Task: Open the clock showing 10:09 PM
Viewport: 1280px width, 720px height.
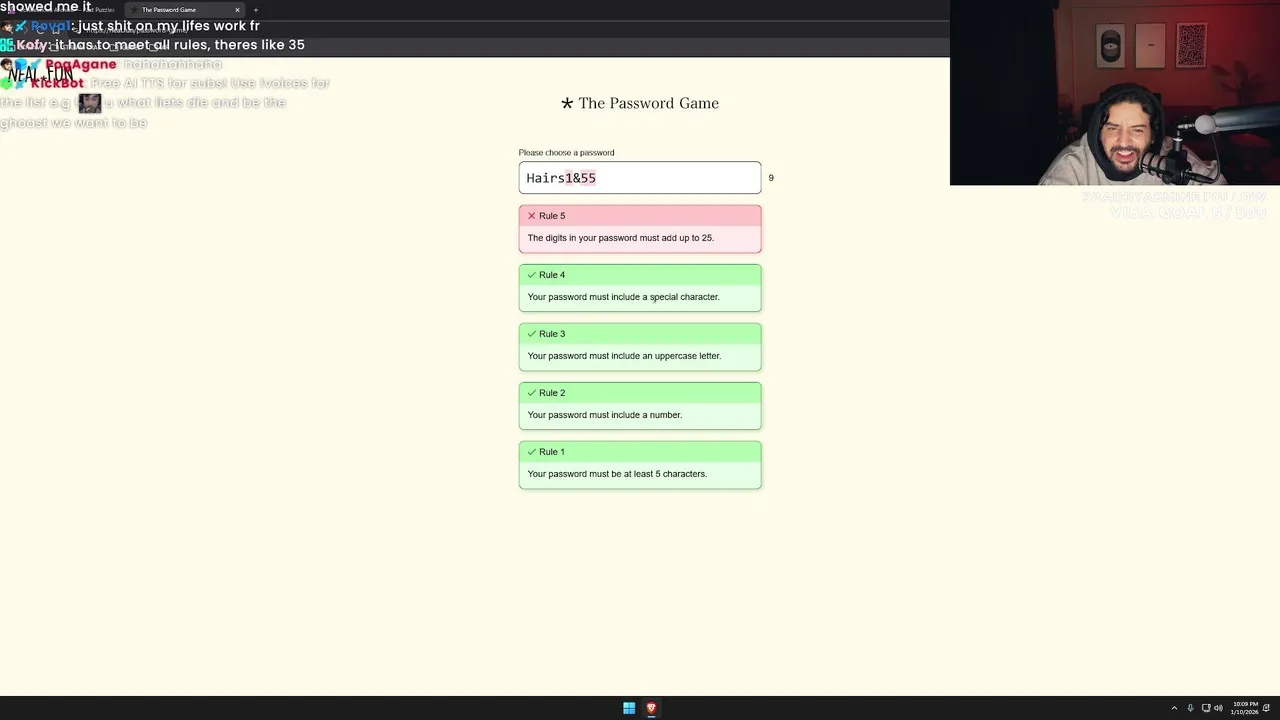Action: coord(1245,708)
